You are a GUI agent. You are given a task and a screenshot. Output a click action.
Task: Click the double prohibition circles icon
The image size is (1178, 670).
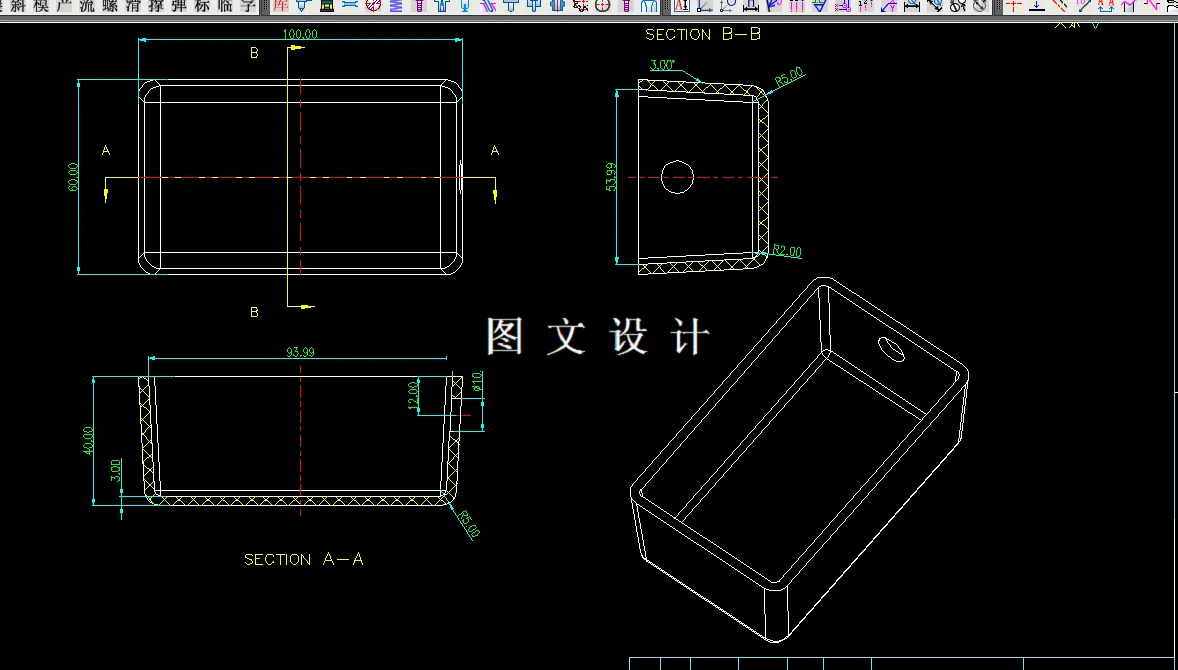(958, 5)
